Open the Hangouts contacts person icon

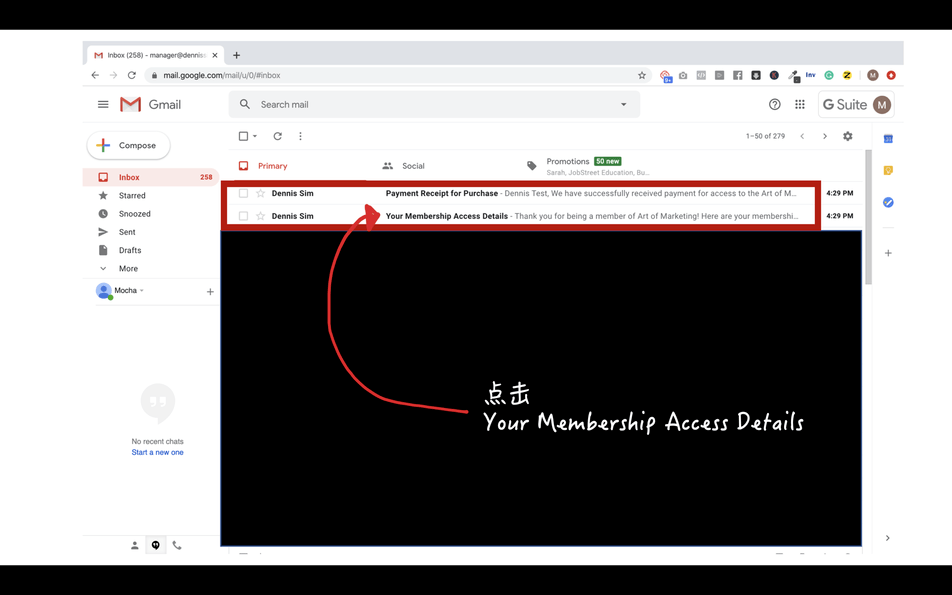coord(135,545)
